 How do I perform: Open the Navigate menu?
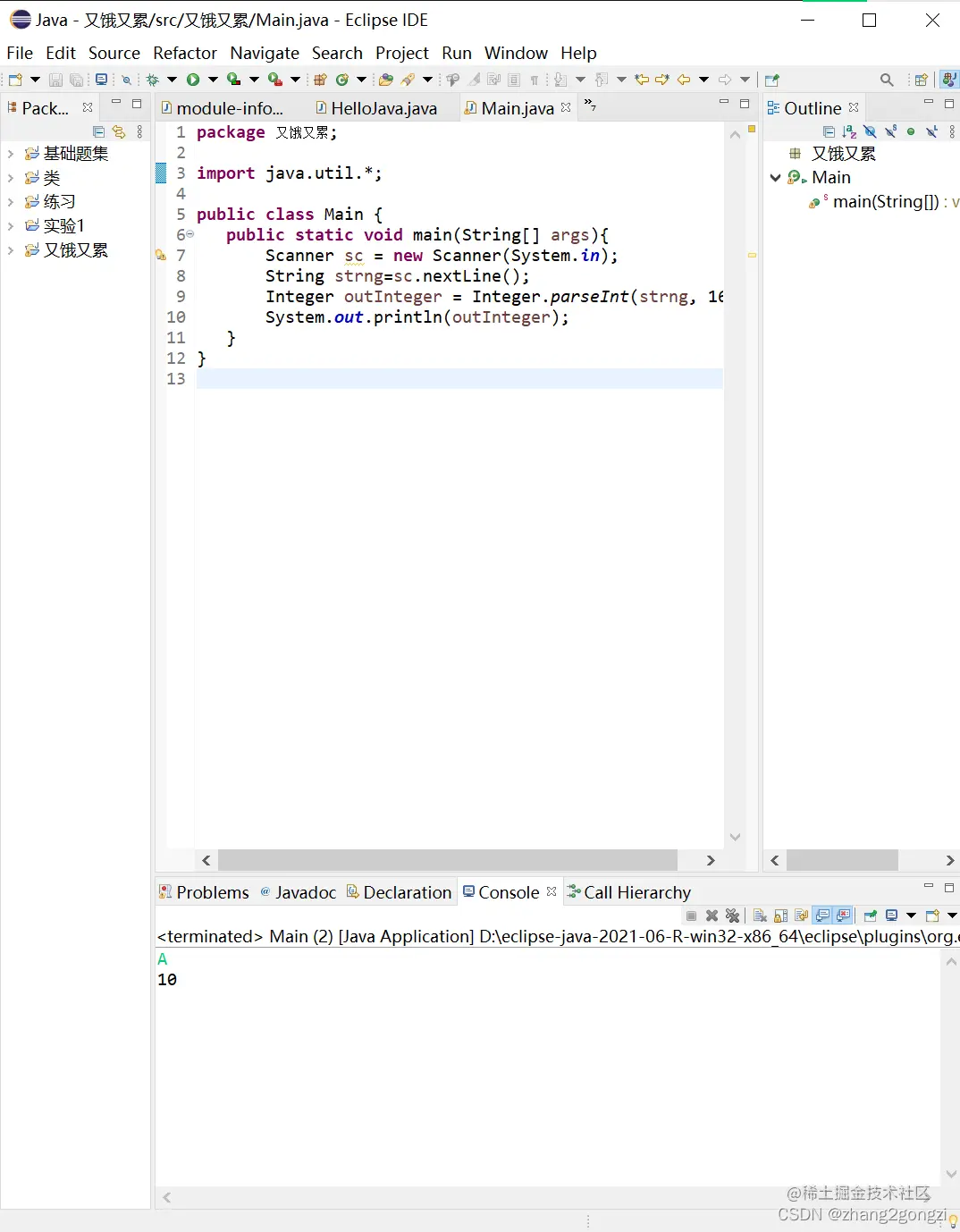[x=265, y=53]
